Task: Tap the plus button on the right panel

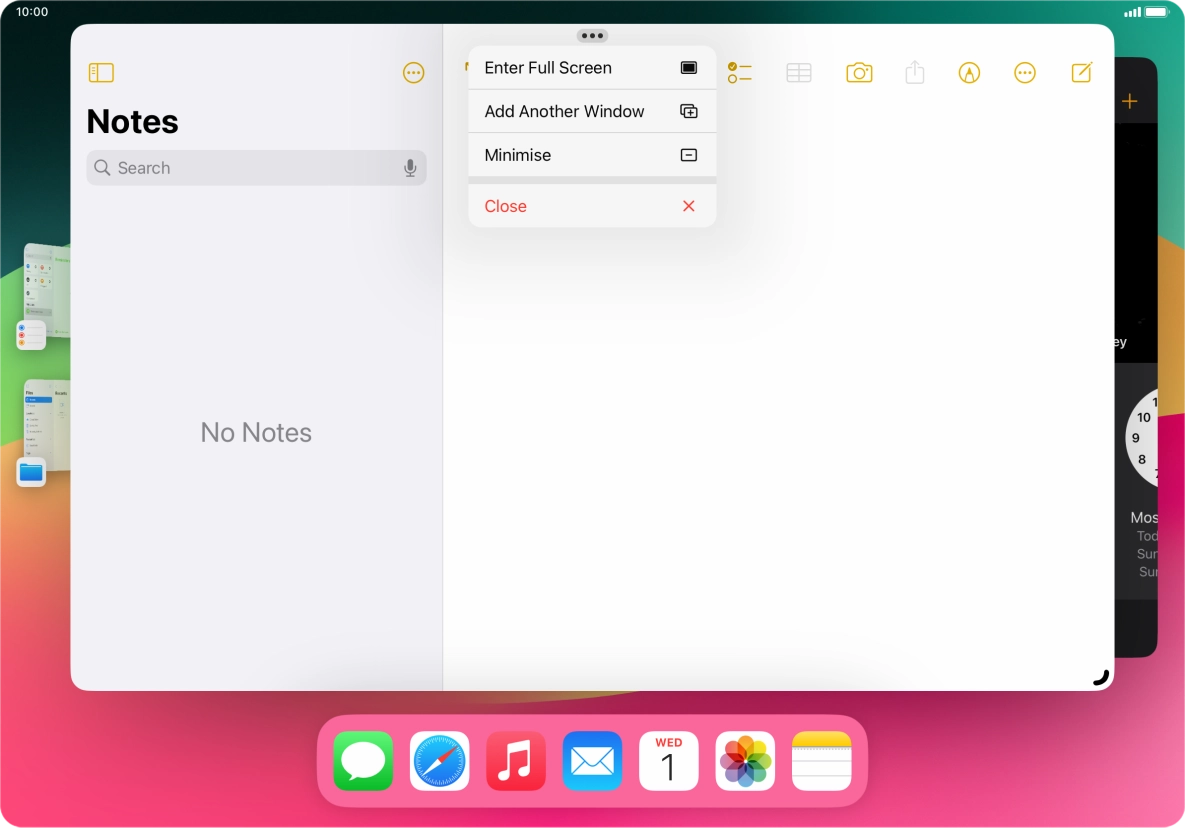Action: pos(1129,100)
